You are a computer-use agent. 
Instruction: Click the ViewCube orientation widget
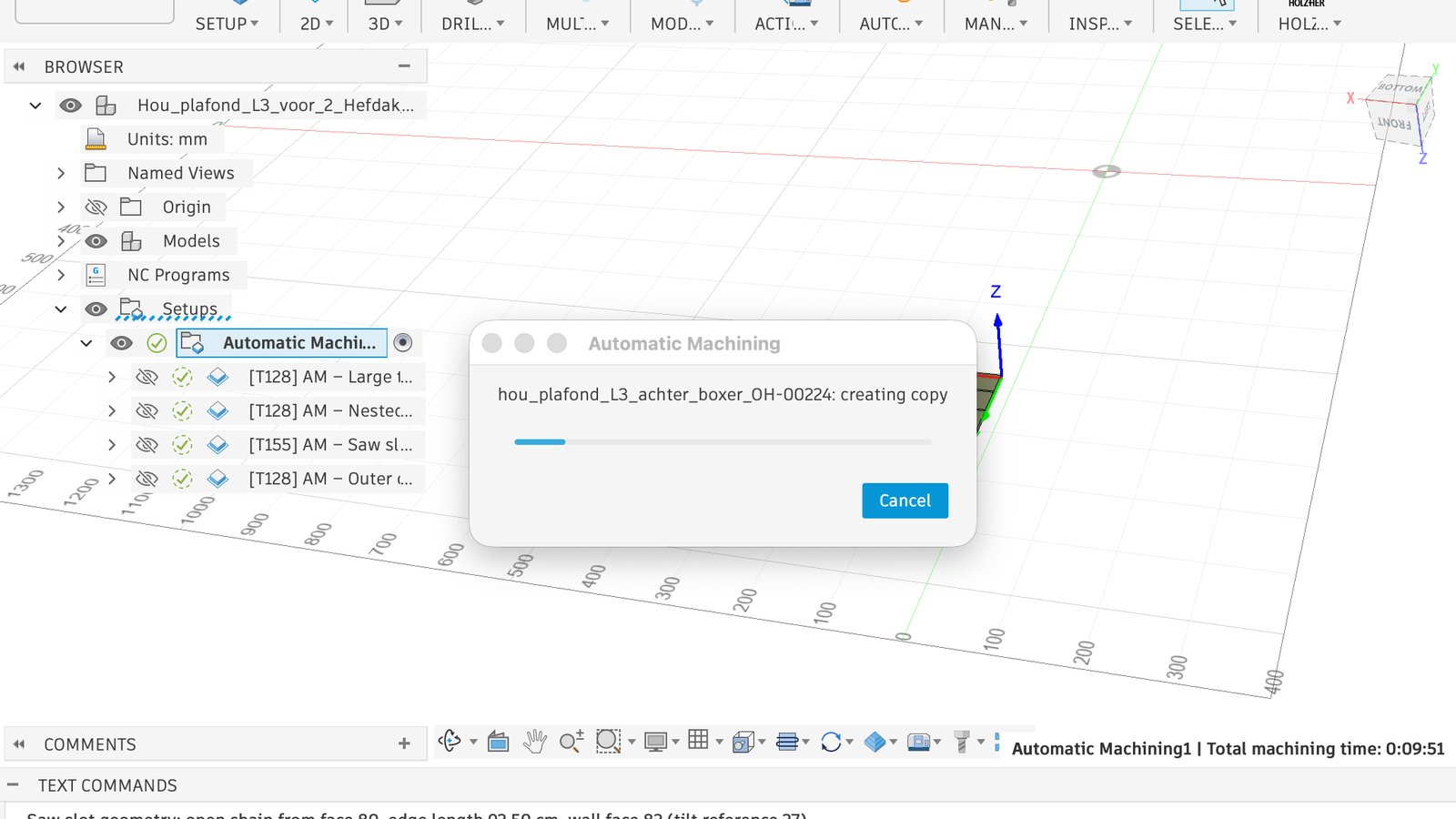tap(1401, 109)
